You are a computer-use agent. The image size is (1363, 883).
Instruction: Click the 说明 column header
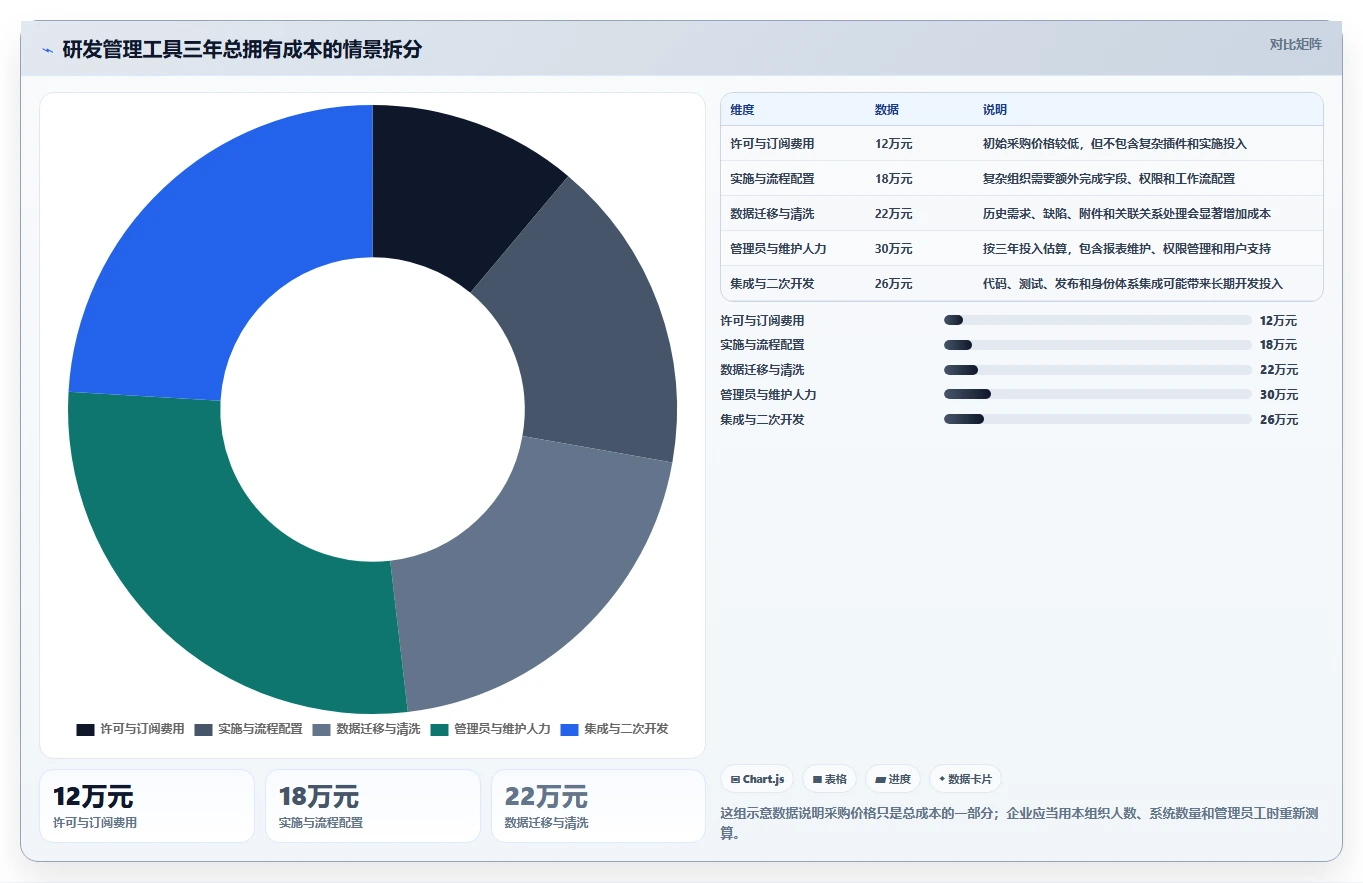[995, 110]
